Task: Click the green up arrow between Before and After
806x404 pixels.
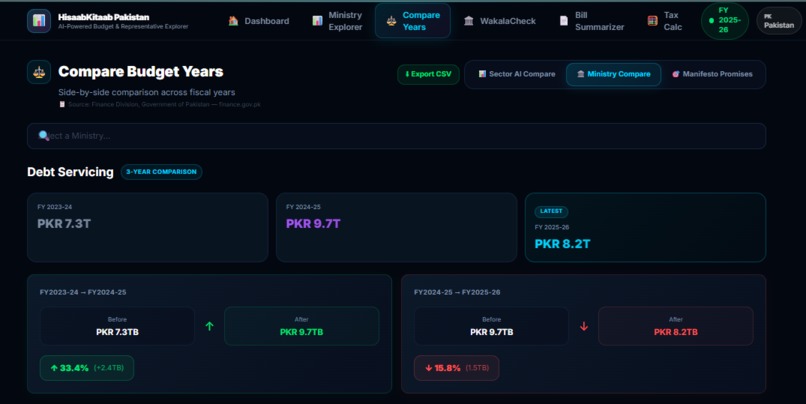Action: [x=209, y=326]
